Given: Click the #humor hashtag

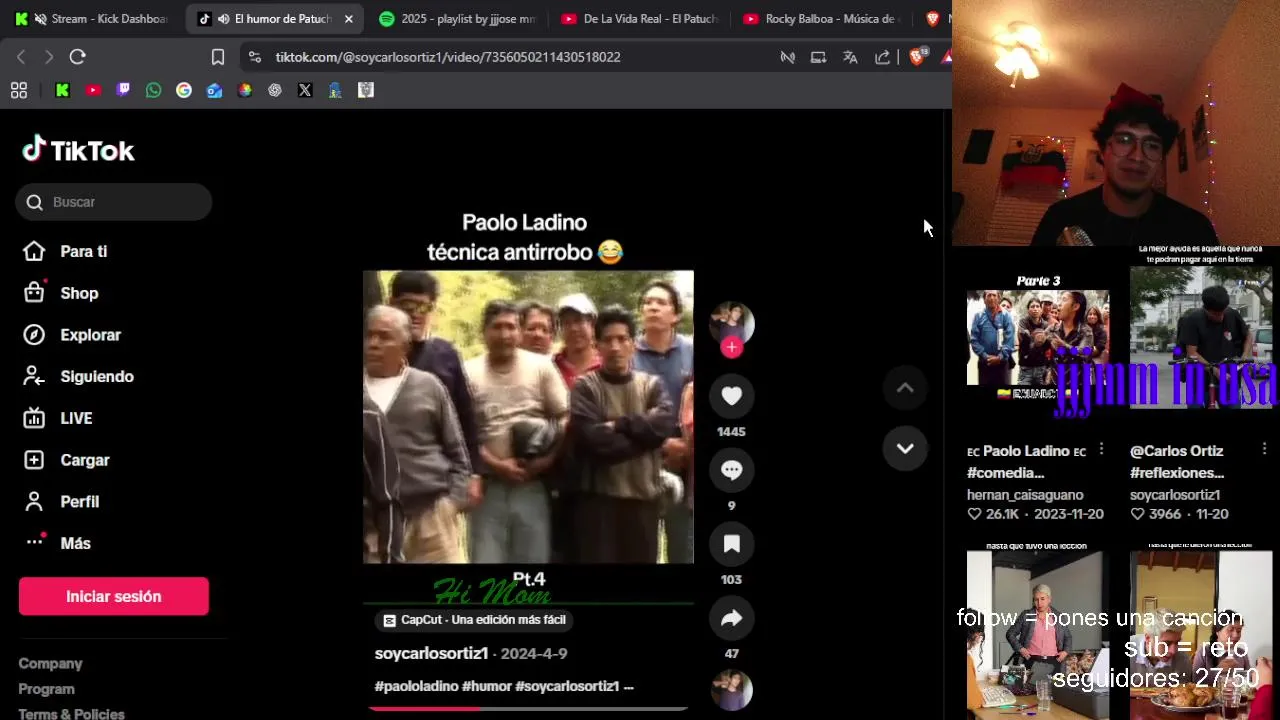Looking at the screenshot, I should (487, 686).
